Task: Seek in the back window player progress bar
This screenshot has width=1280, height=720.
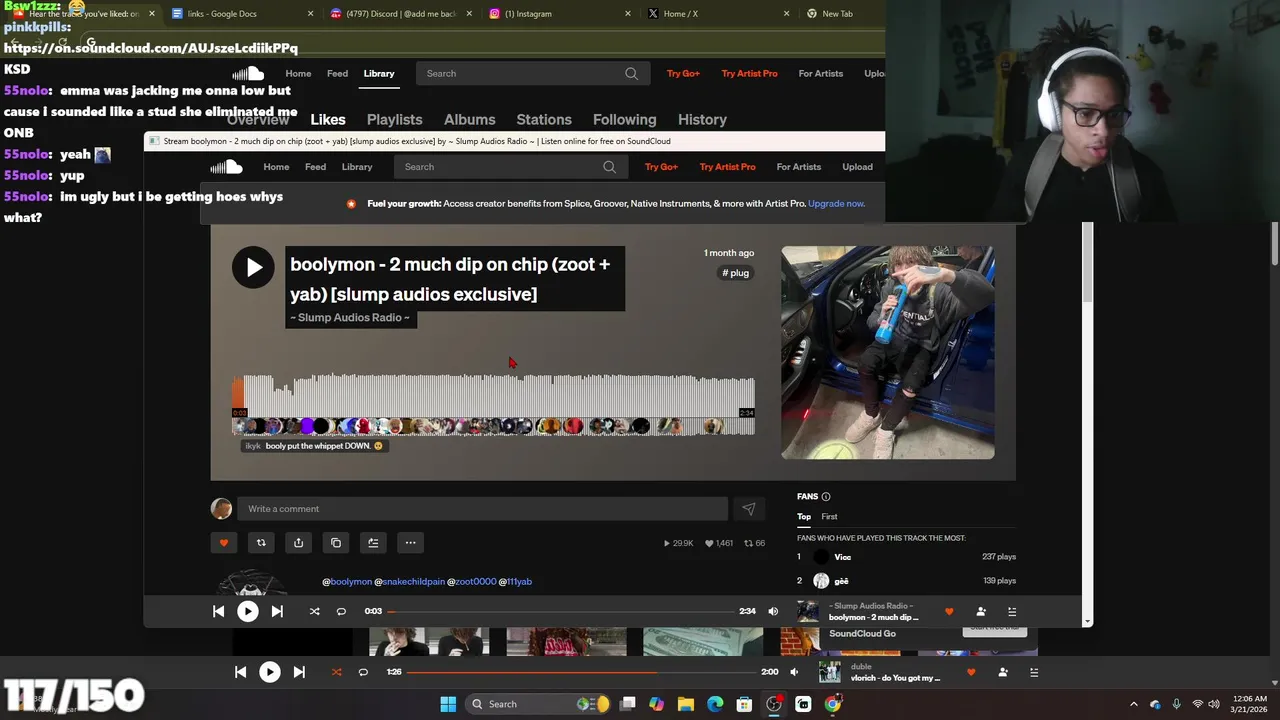Action: point(582,672)
